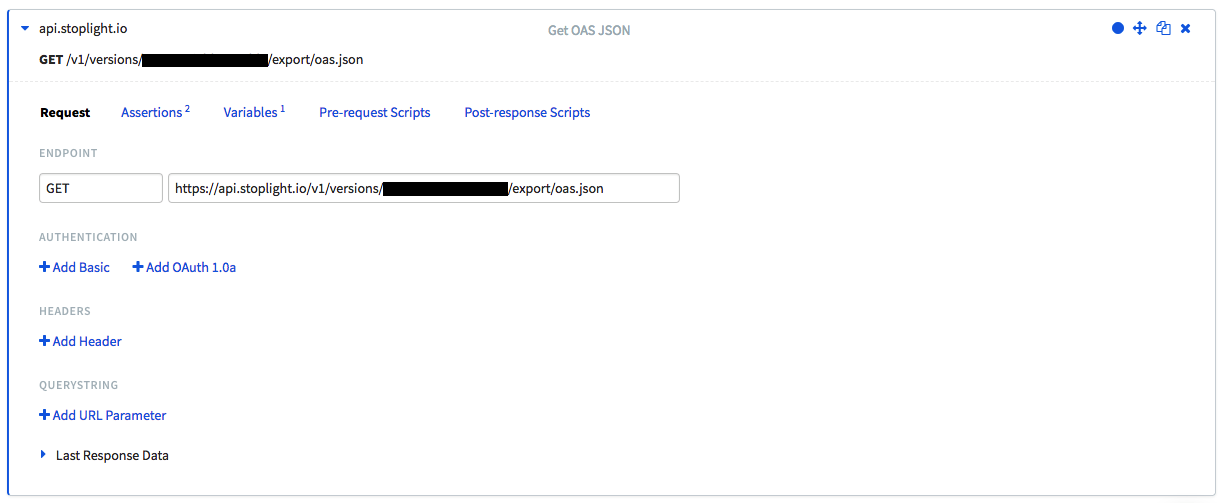Open the Variables tab

pyautogui.click(x=254, y=112)
